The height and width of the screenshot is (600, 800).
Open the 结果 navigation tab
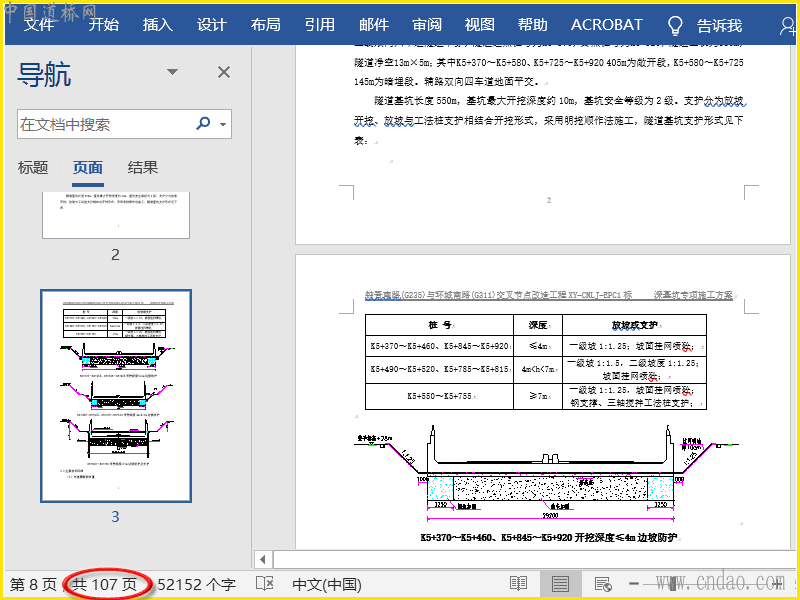tap(142, 167)
